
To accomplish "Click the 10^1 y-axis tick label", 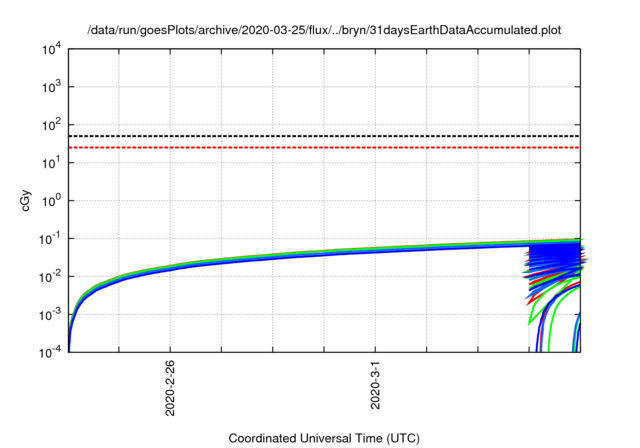I will pos(49,163).
